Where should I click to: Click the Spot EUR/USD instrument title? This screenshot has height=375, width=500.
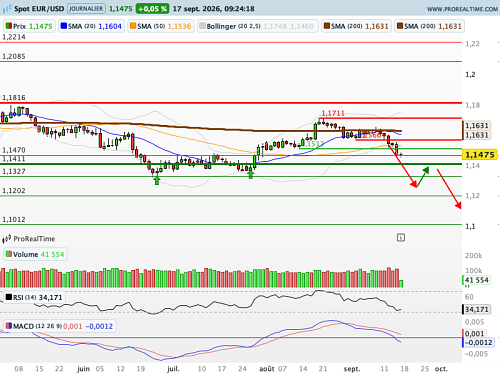tap(39, 9)
